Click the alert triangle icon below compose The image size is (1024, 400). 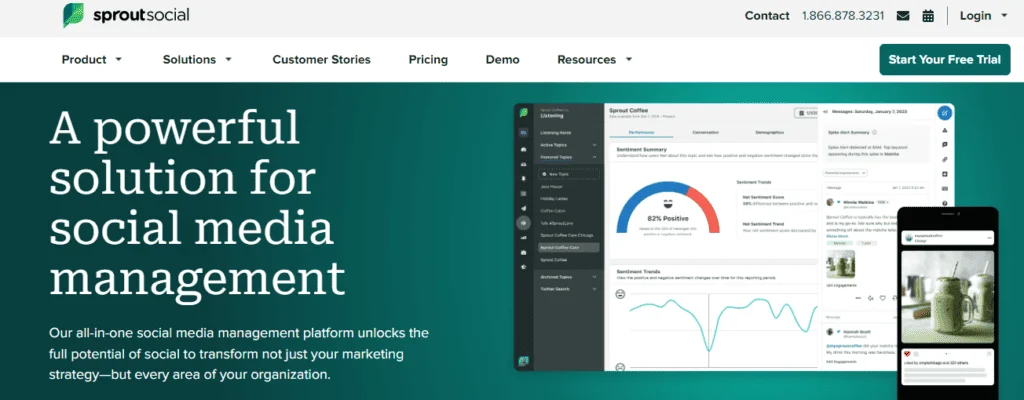945,130
